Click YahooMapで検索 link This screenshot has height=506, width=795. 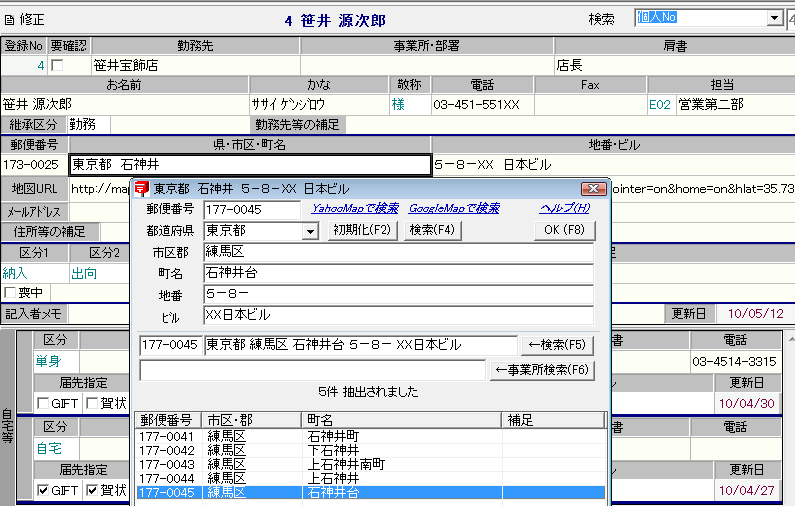[x=355, y=208]
